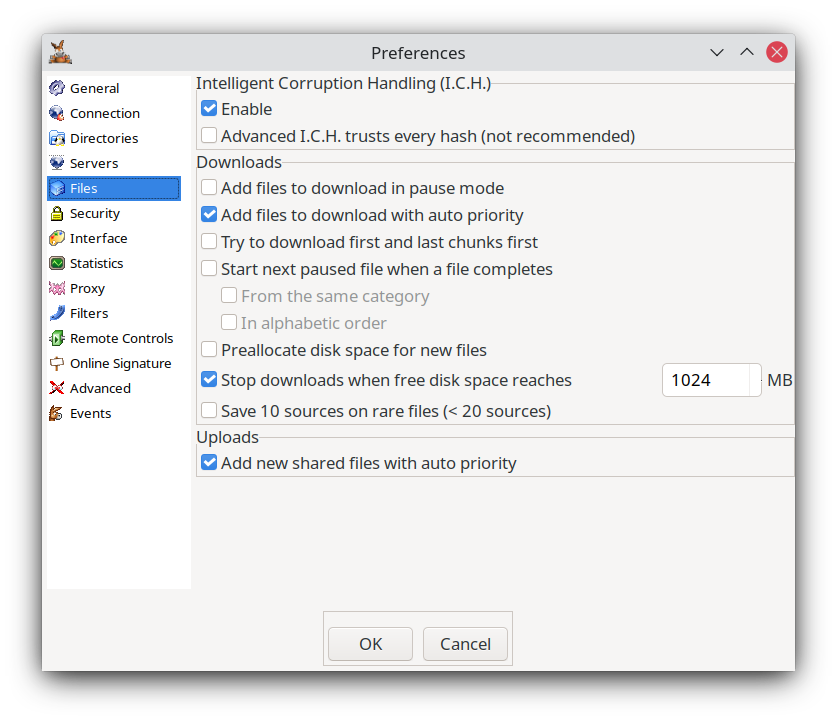Click the Events icon in sidebar
The width and height of the screenshot is (837, 721).
(x=57, y=413)
